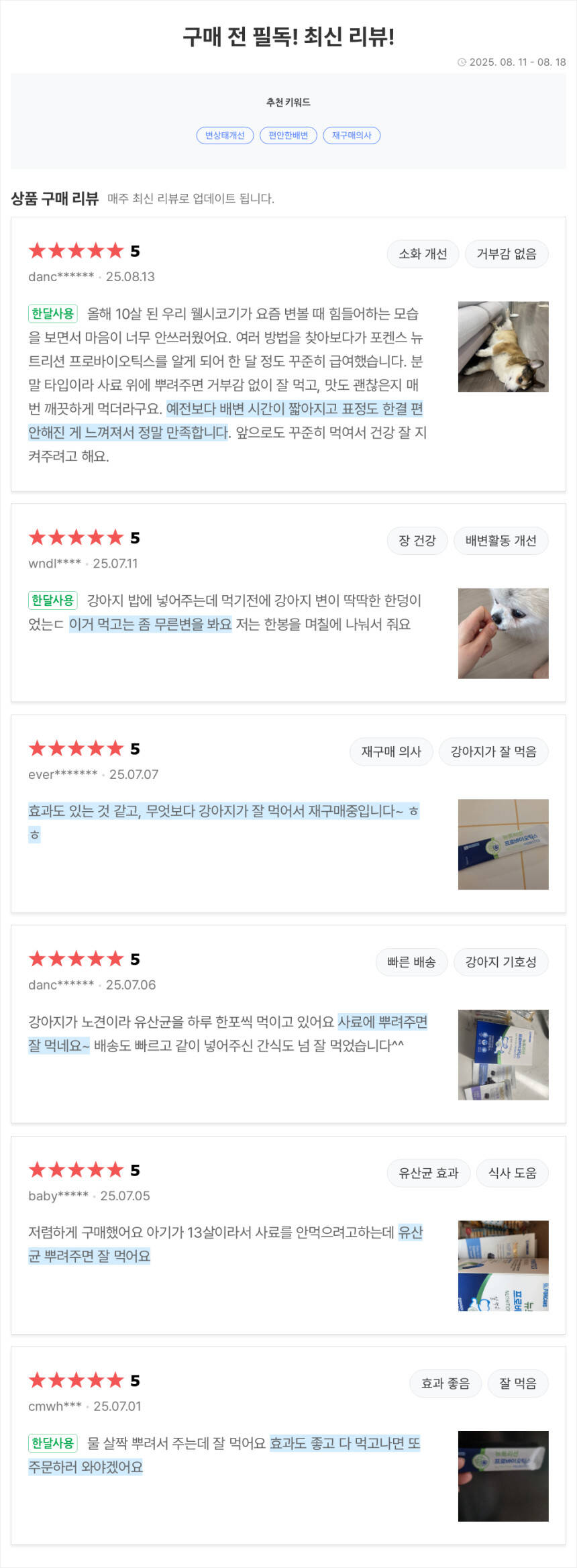Viewport: 577px width, 1568px height.
Task: Select the 배변활동 개선 tag
Action: pos(501,541)
